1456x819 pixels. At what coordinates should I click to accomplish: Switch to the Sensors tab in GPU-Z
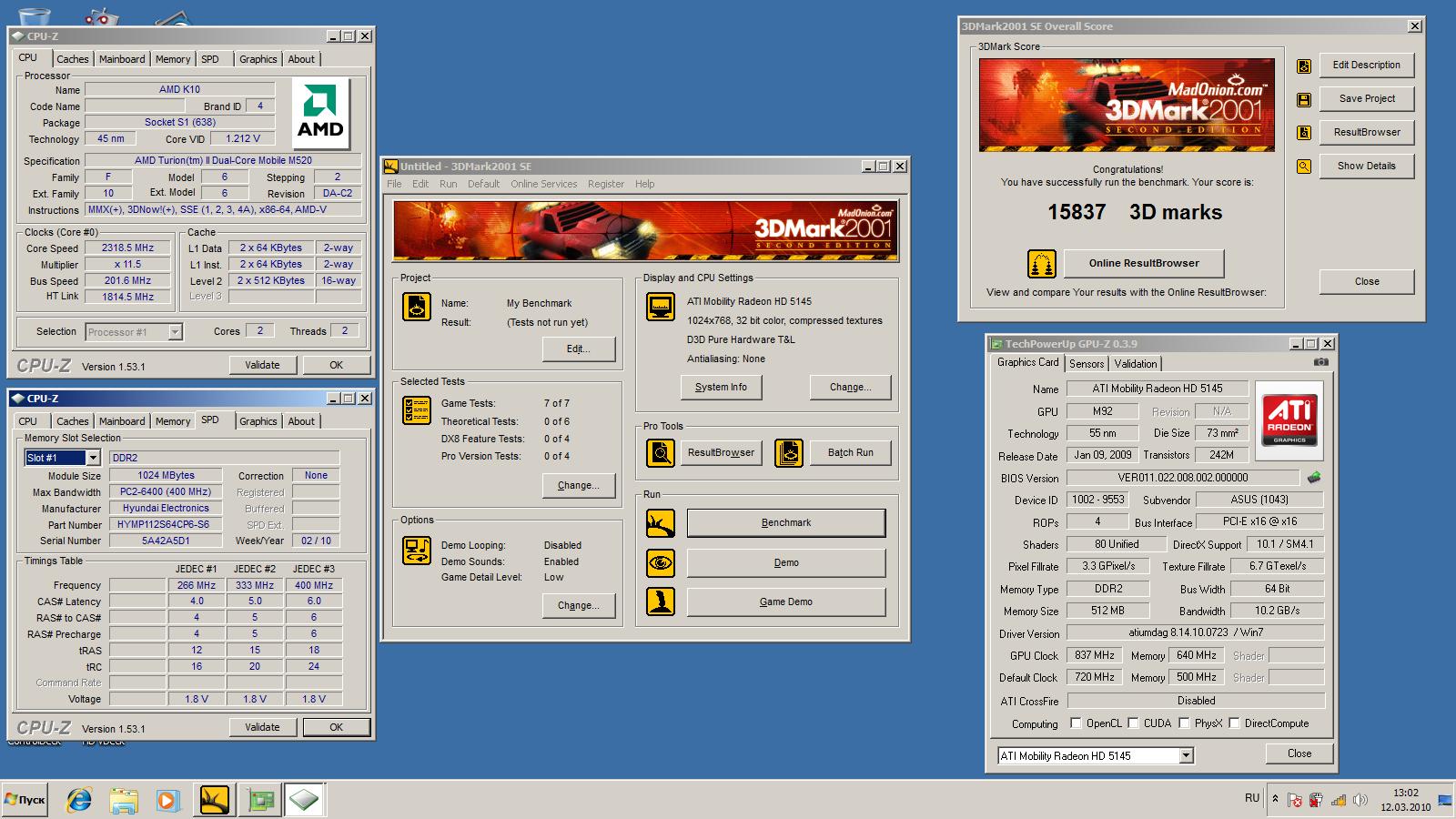click(x=1087, y=364)
